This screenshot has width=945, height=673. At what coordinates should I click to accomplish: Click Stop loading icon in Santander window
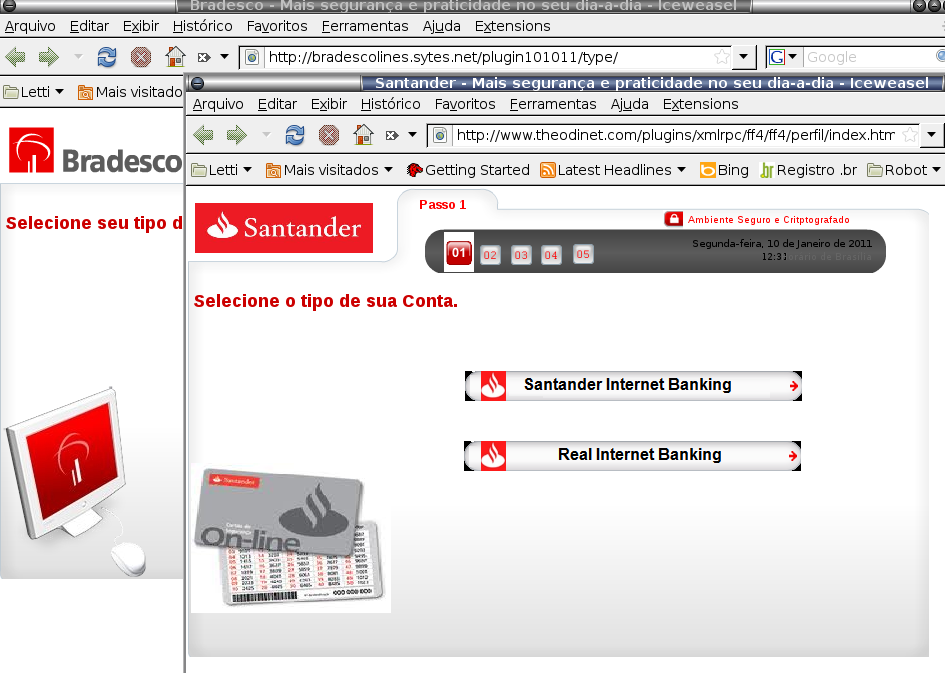click(328, 135)
